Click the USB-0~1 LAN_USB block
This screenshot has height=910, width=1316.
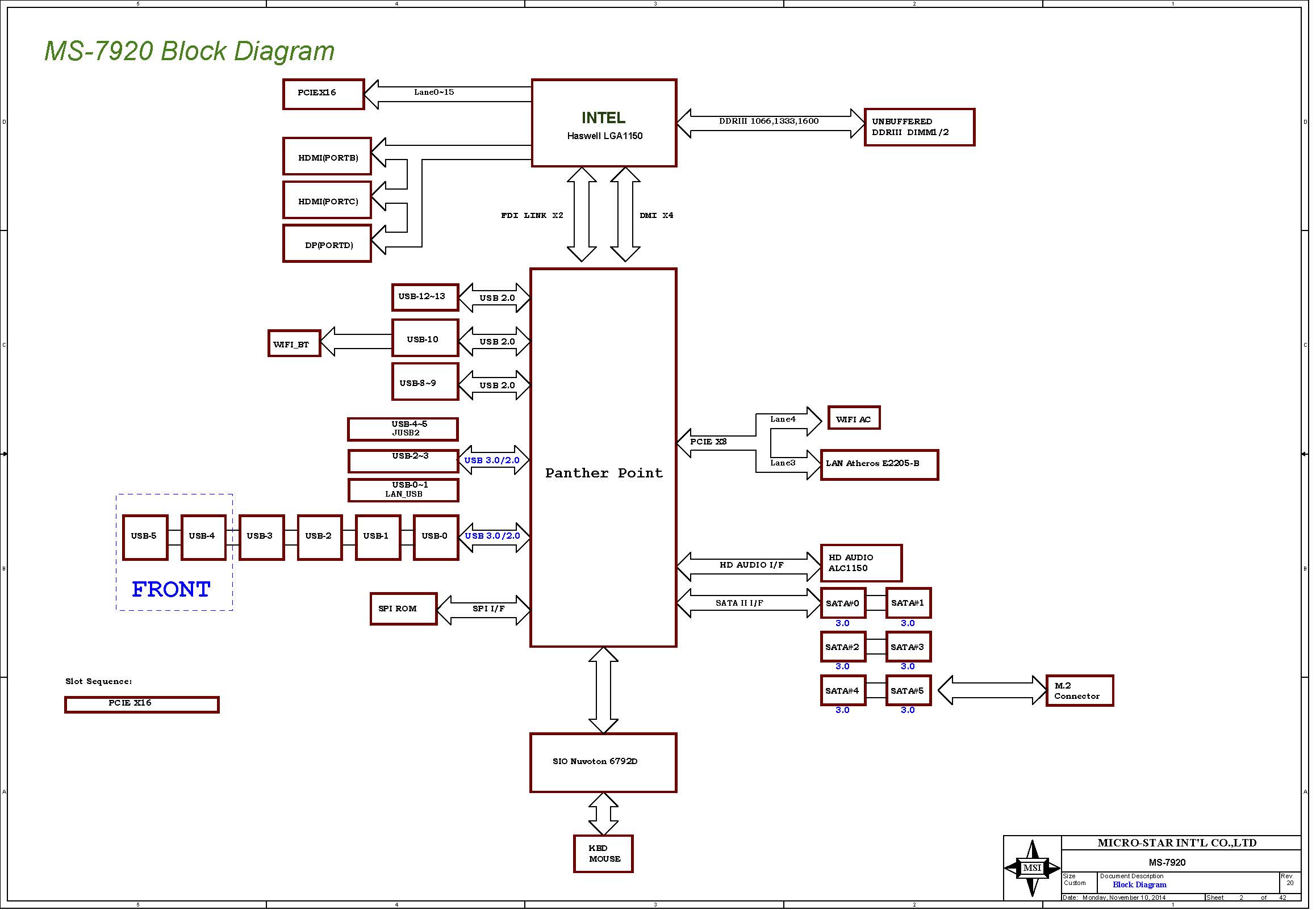403,490
